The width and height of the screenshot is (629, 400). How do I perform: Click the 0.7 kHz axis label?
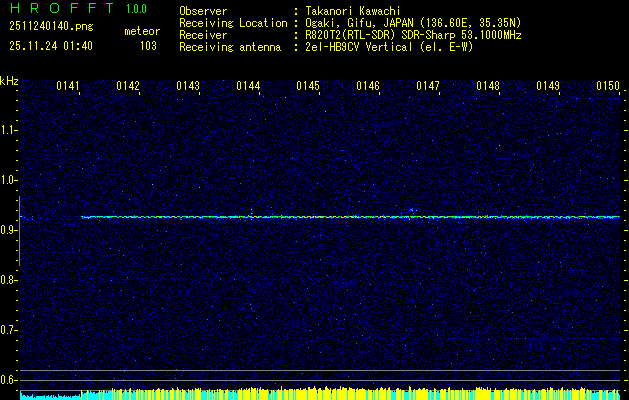tap(8, 330)
